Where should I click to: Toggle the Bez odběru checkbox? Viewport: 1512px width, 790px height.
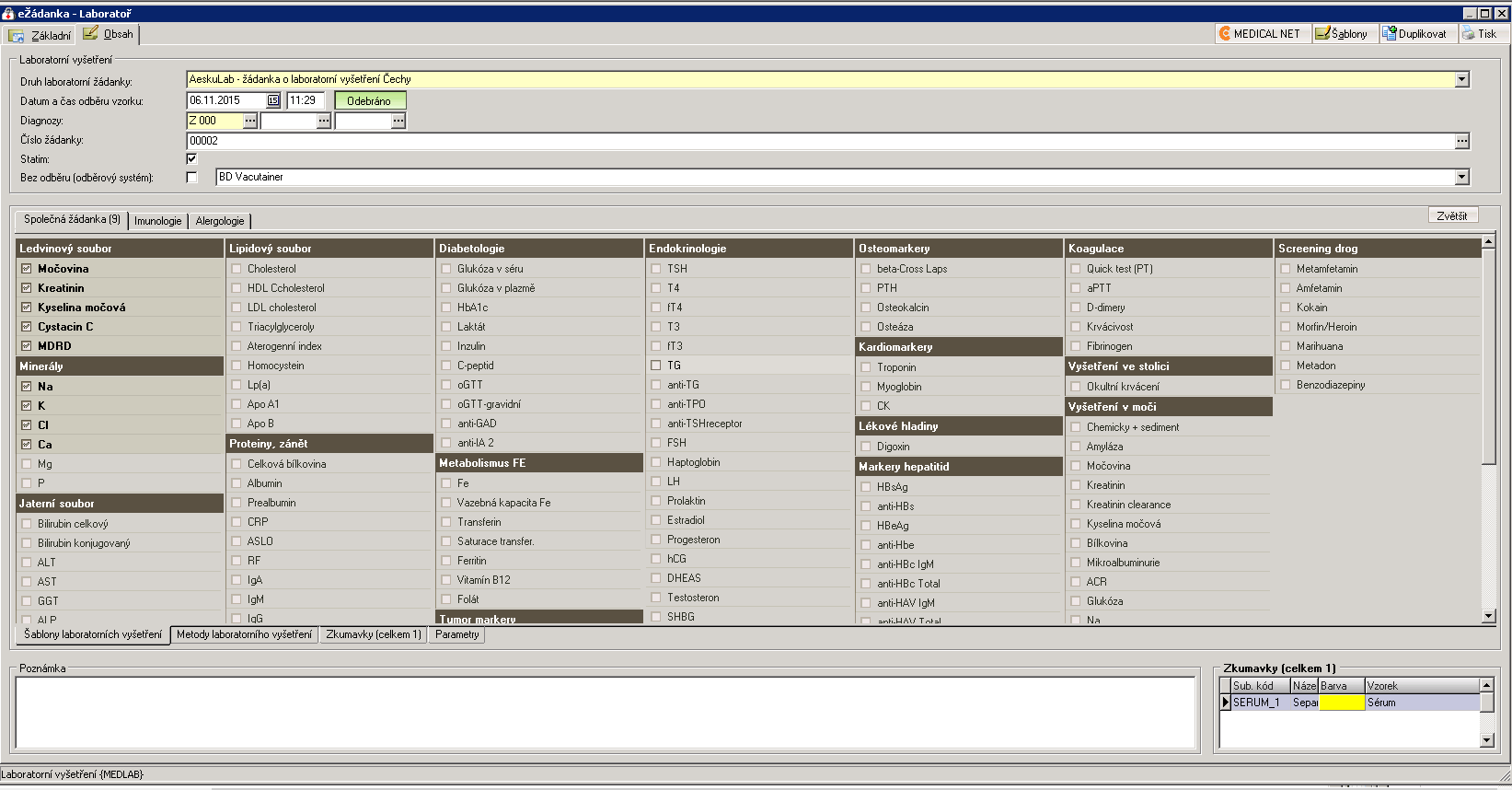coord(191,177)
